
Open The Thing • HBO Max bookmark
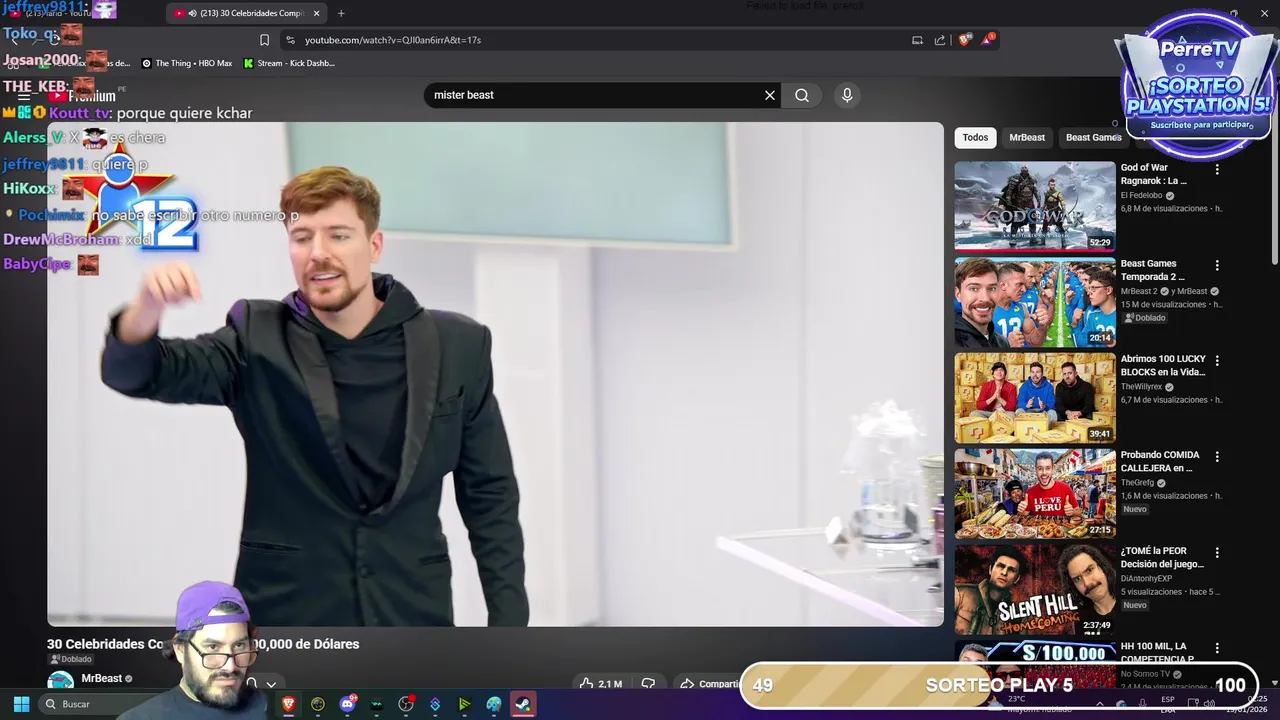click(x=187, y=63)
